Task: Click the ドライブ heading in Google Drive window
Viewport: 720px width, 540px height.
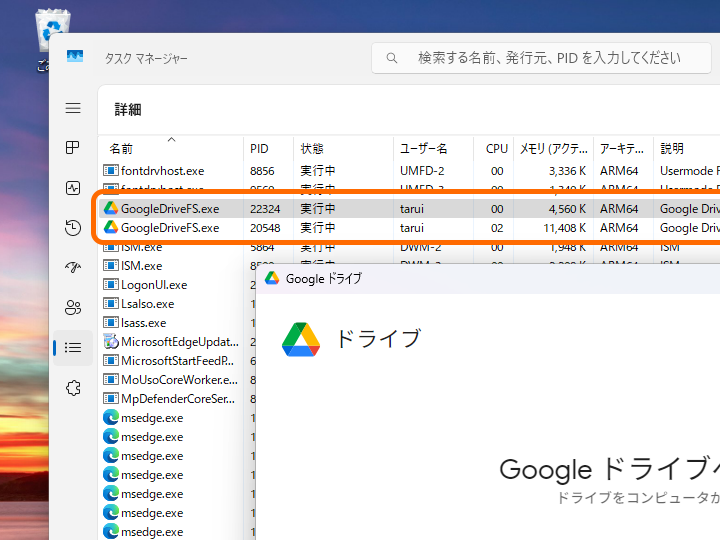Action: (x=379, y=339)
